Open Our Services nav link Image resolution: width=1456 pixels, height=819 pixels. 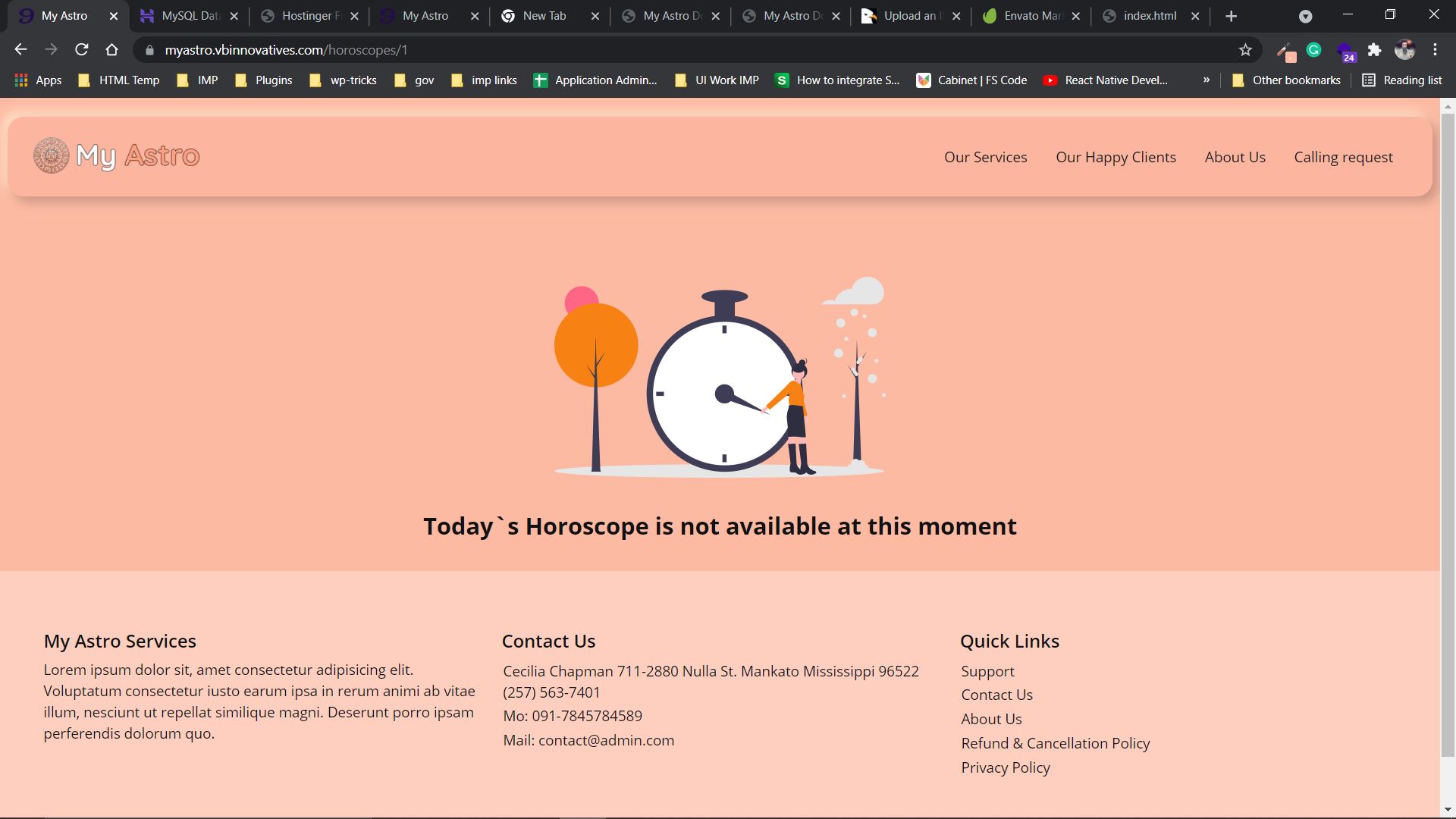click(985, 158)
